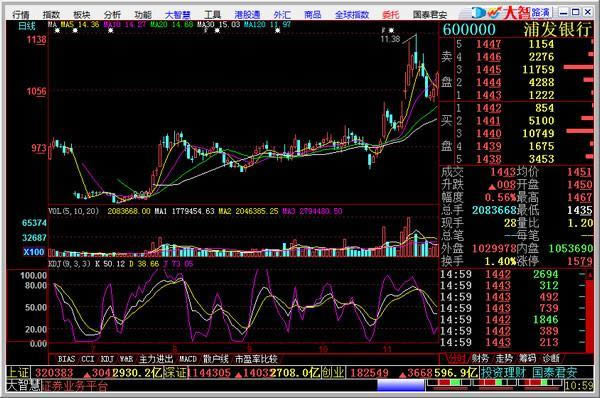Click the 上证 index in status bar

click(19, 372)
